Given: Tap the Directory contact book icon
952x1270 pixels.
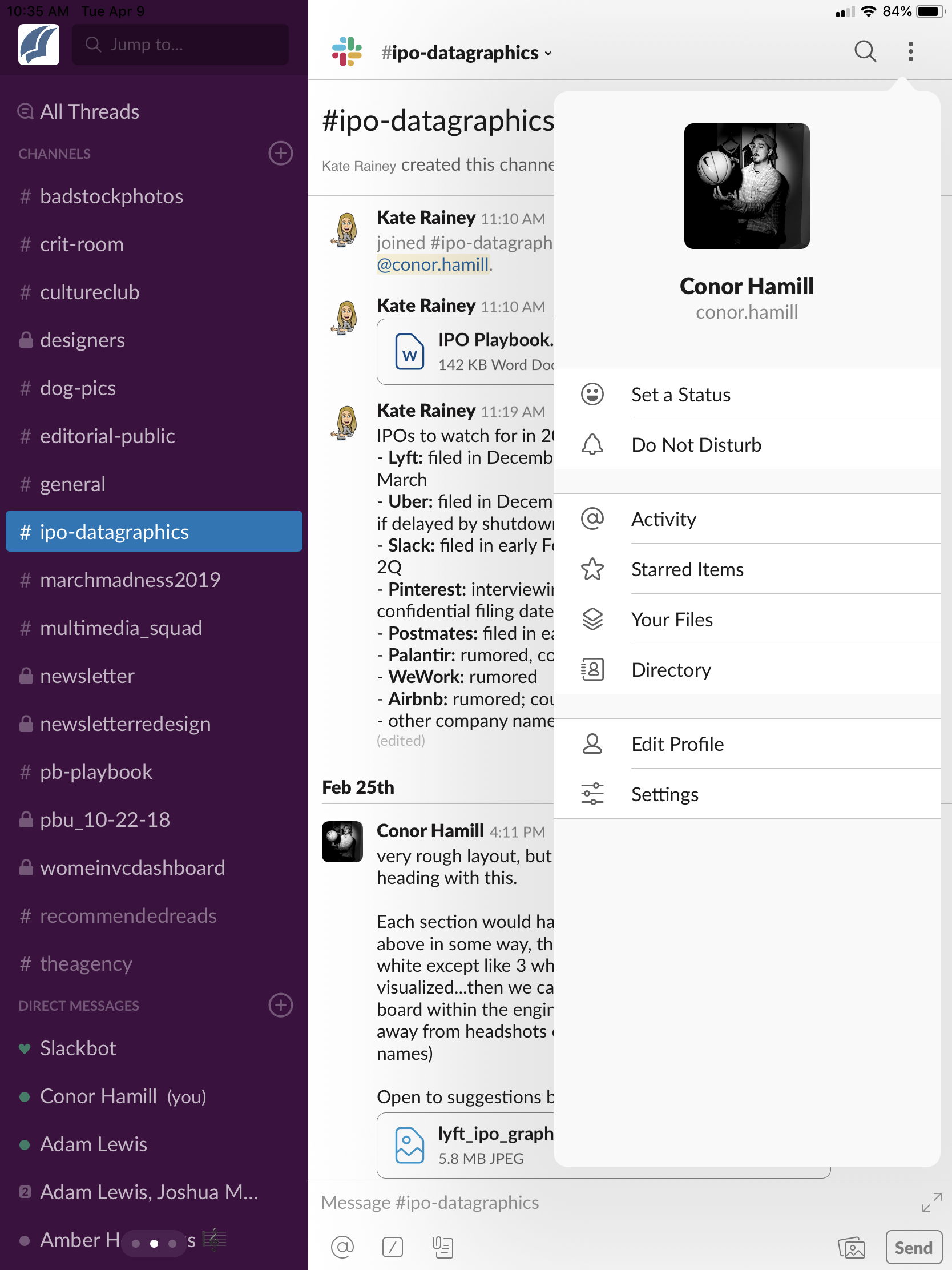Looking at the screenshot, I should click(x=592, y=669).
